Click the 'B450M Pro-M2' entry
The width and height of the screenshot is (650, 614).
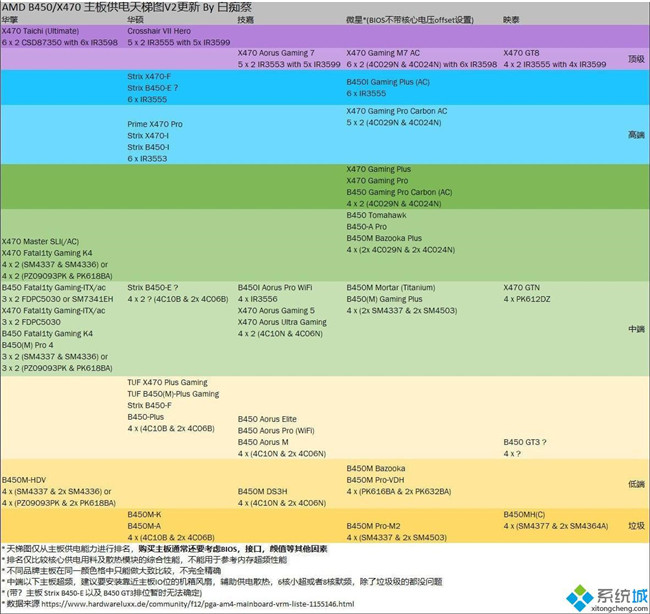pyautogui.click(x=374, y=526)
